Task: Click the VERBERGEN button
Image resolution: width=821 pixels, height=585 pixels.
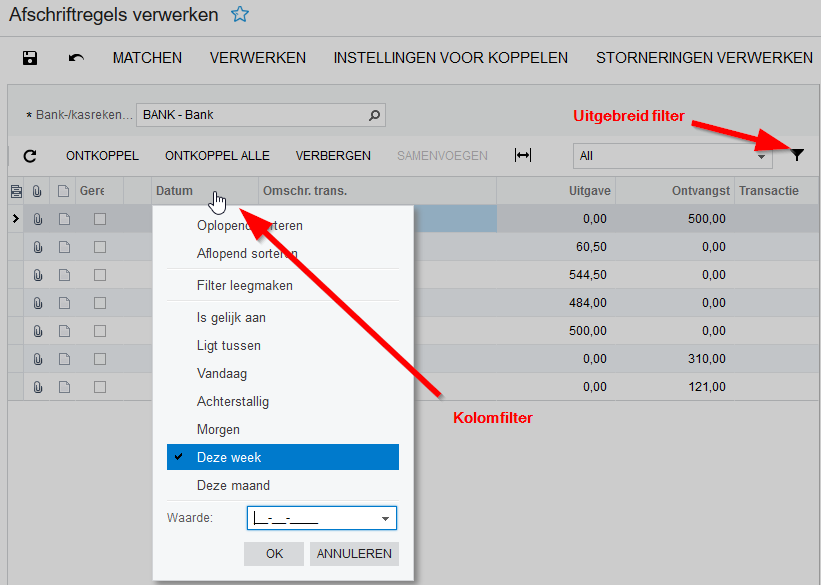Action: click(333, 156)
